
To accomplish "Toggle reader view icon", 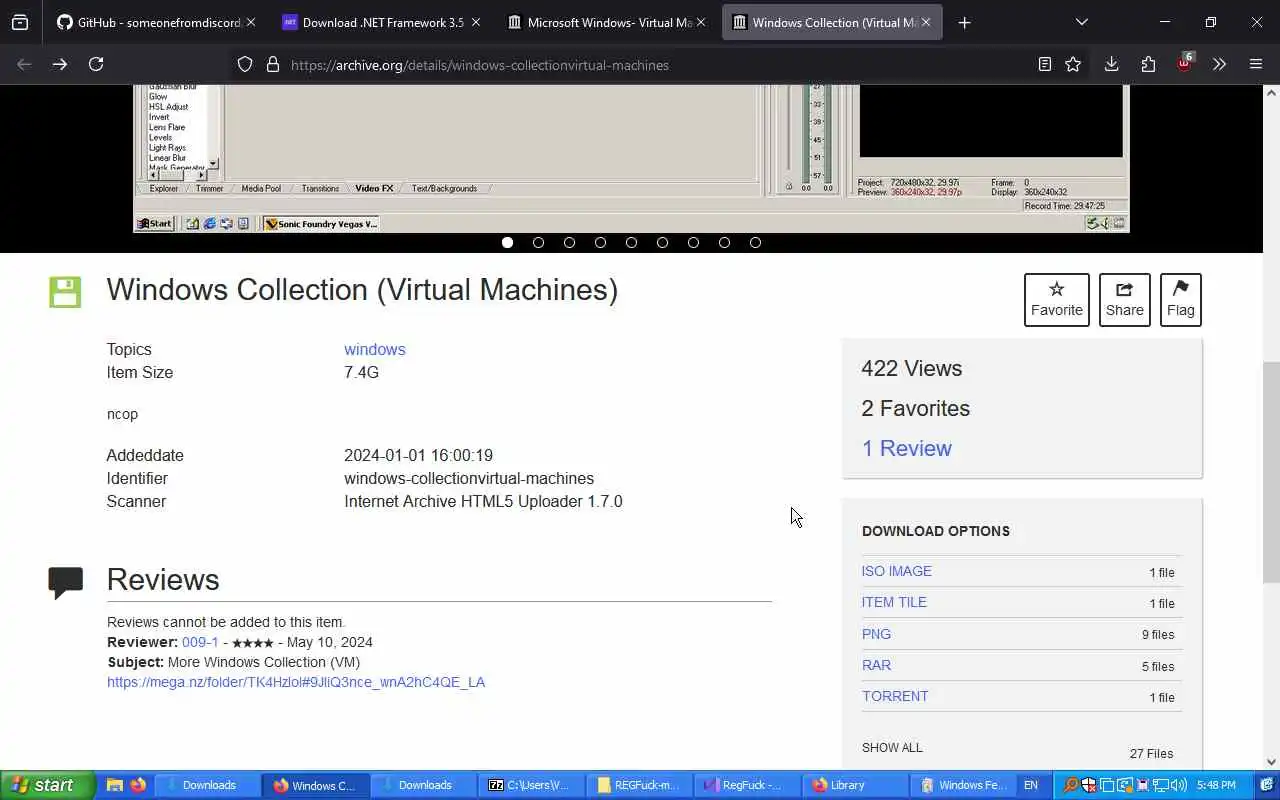I will coord(1044,64).
